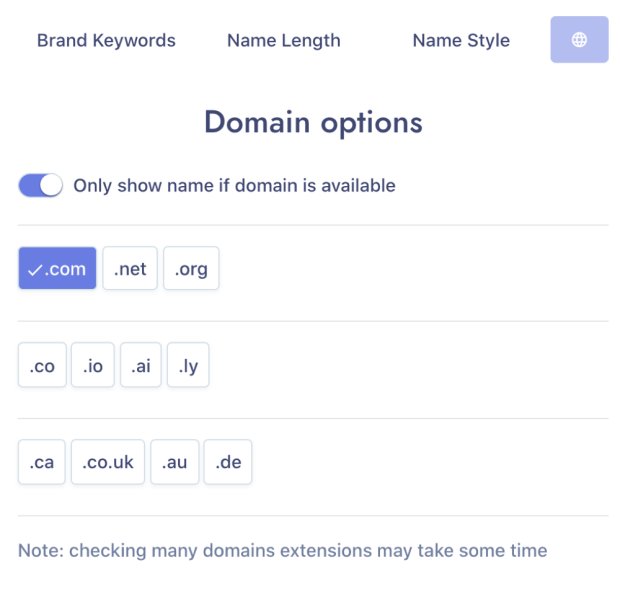Select the .ly domain extension
Viewport: 620px width, 612px height.
188,366
